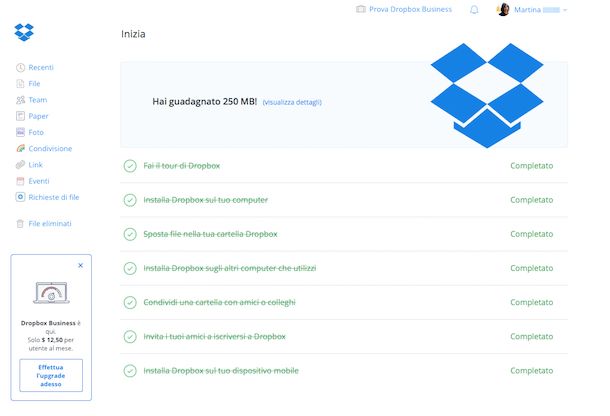Open the Paper section in the sidebar
610x416 pixels.
point(38,116)
